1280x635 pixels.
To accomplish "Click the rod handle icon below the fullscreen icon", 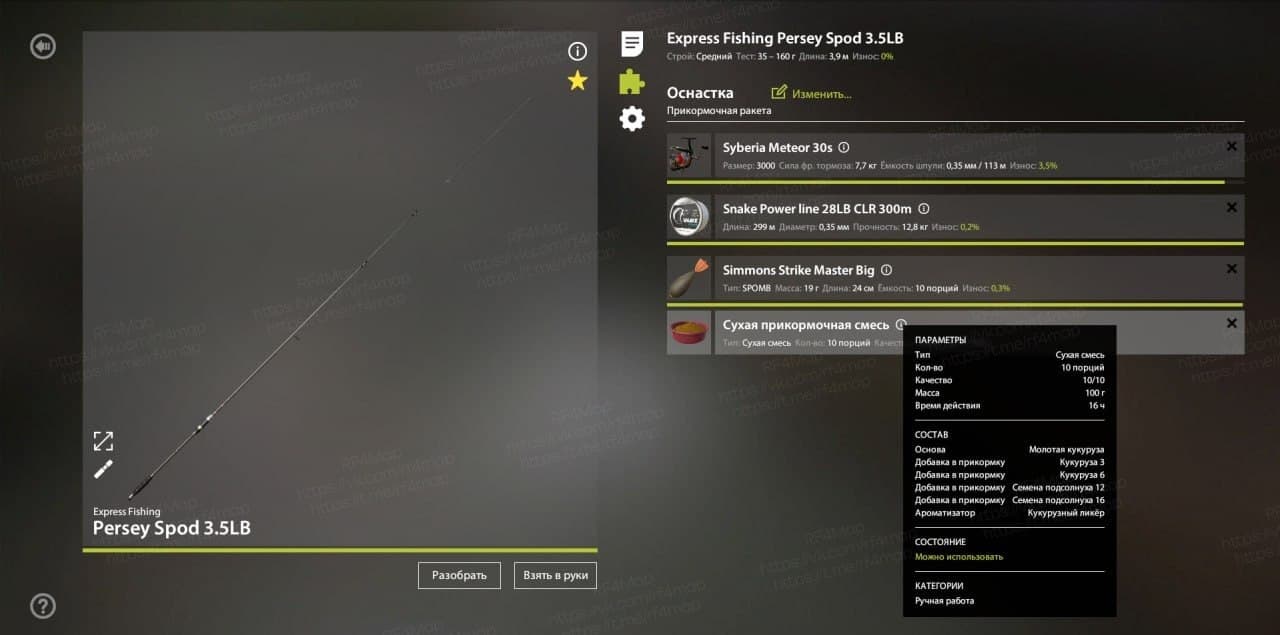I will pos(103,469).
